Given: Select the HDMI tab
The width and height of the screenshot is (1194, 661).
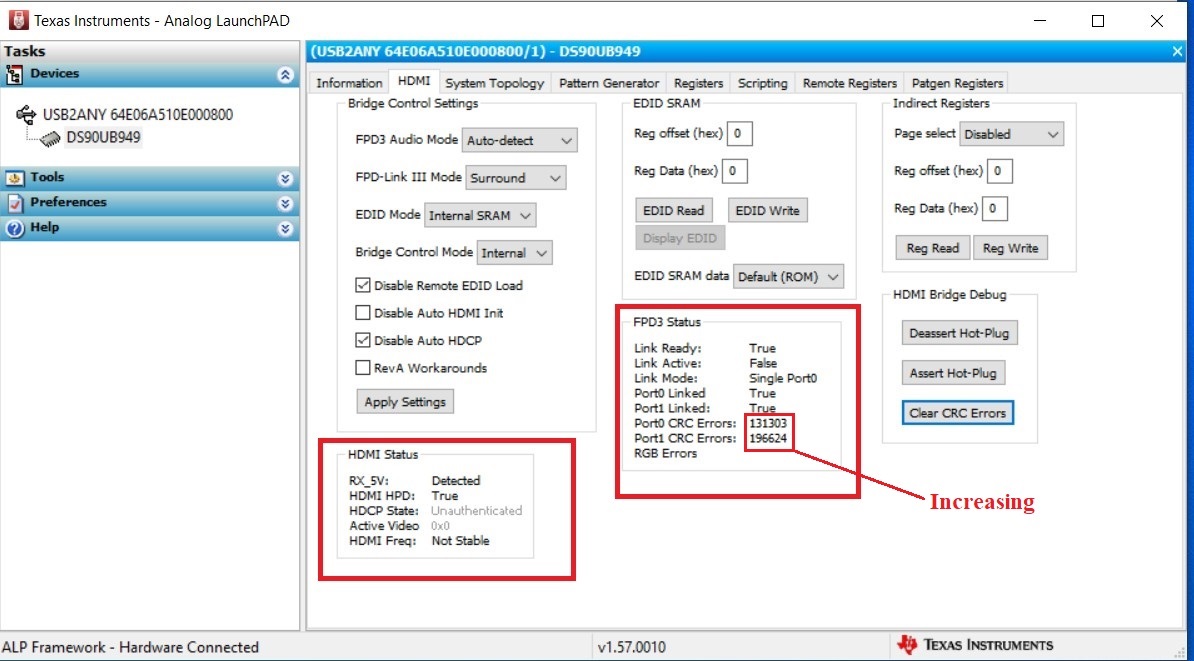Looking at the screenshot, I should [x=413, y=81].
